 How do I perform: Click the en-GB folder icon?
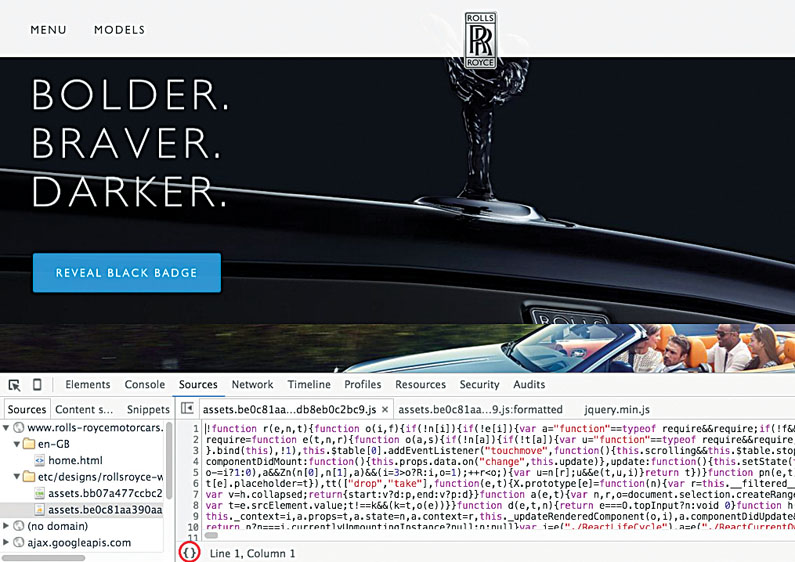pyautogui.click(x=29, y=444)
